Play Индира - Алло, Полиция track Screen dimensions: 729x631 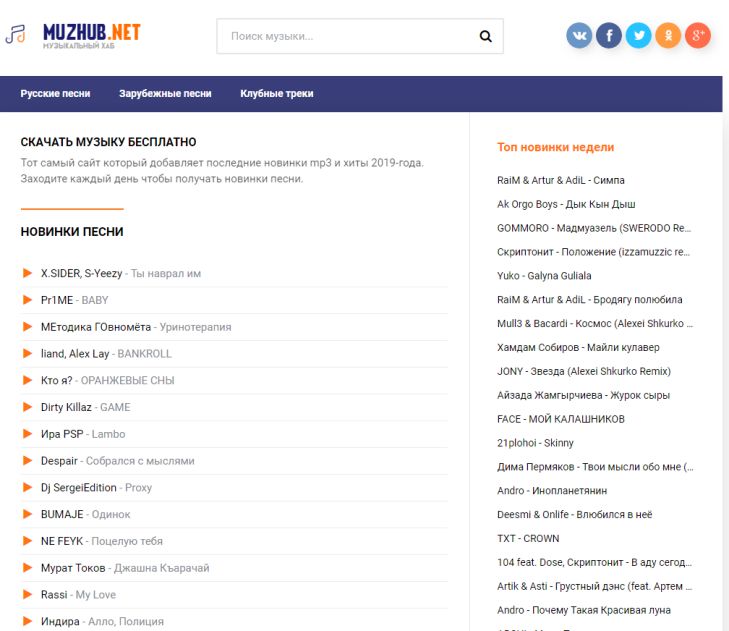click(x=27, y=621)
